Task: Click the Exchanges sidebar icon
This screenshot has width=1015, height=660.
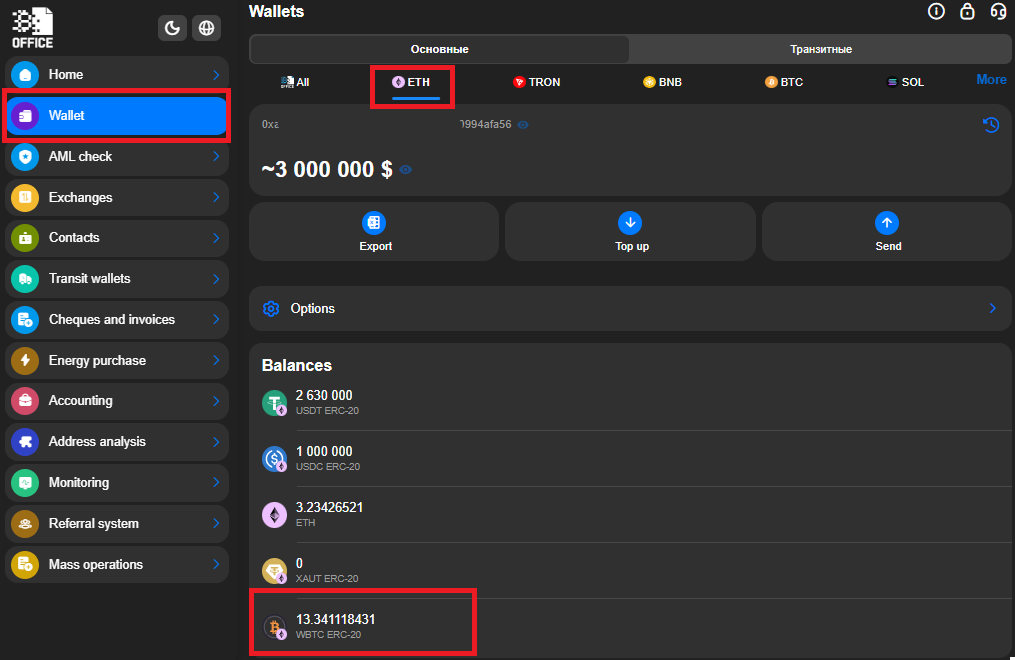Action: 25,197
